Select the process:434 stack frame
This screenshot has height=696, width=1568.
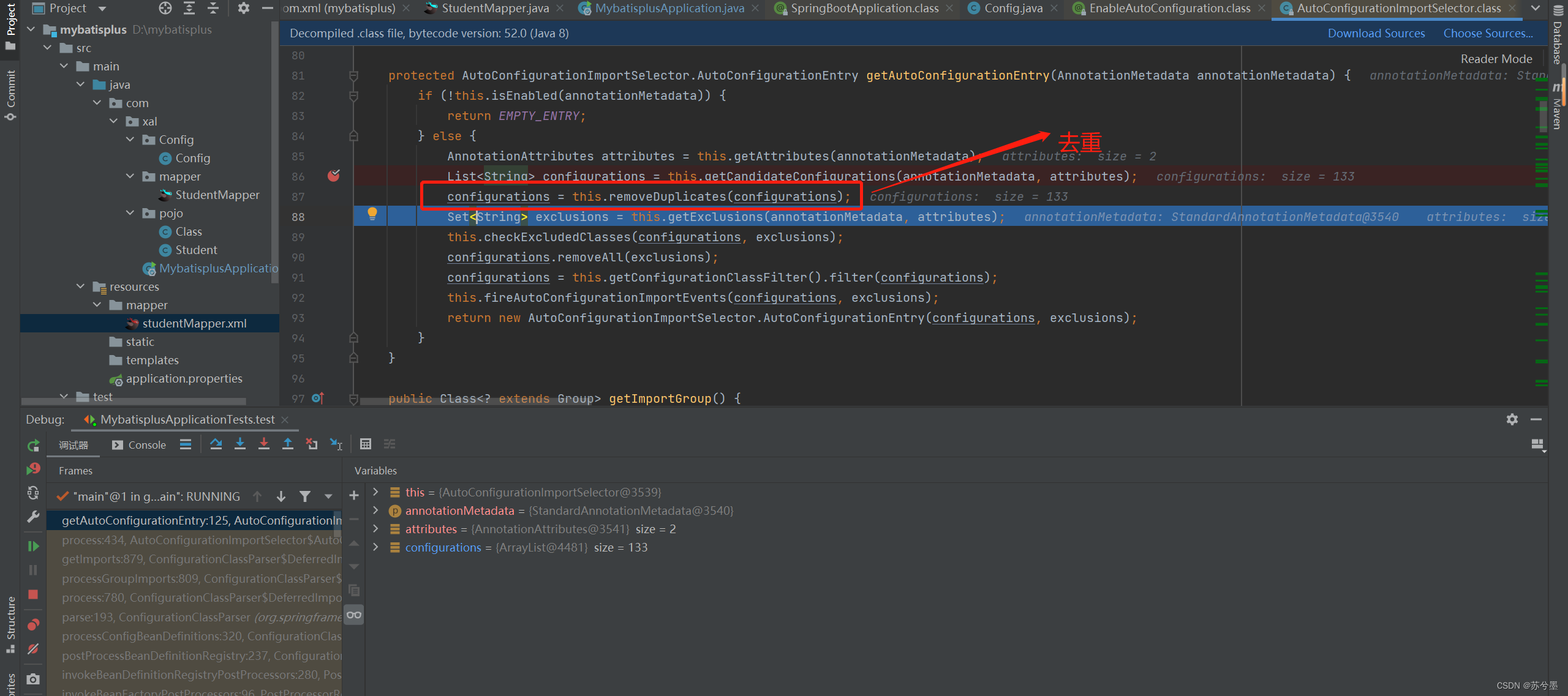[x=201, y=540]
